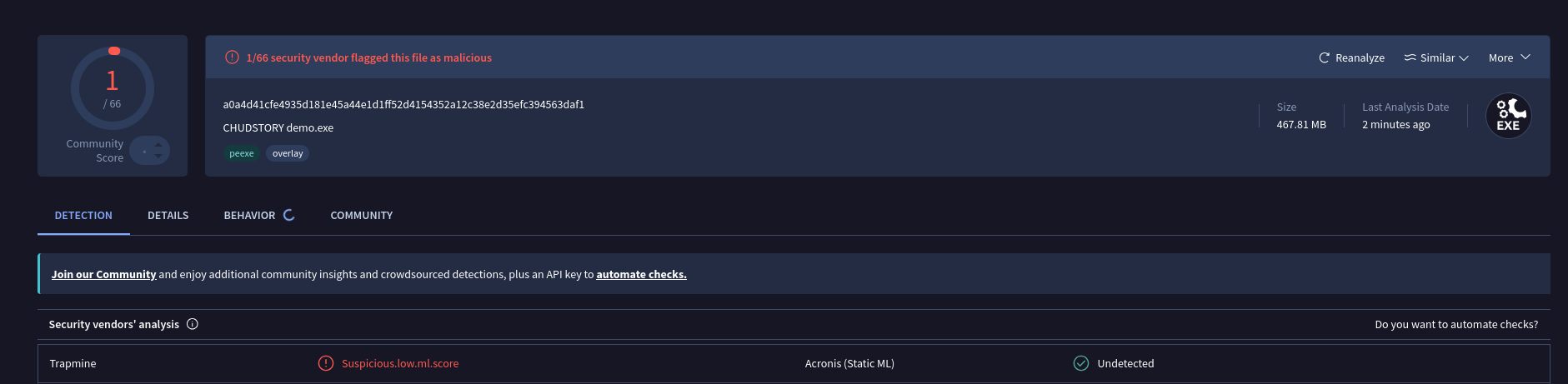Upvote the community score arrow

(x=158, y=145)
